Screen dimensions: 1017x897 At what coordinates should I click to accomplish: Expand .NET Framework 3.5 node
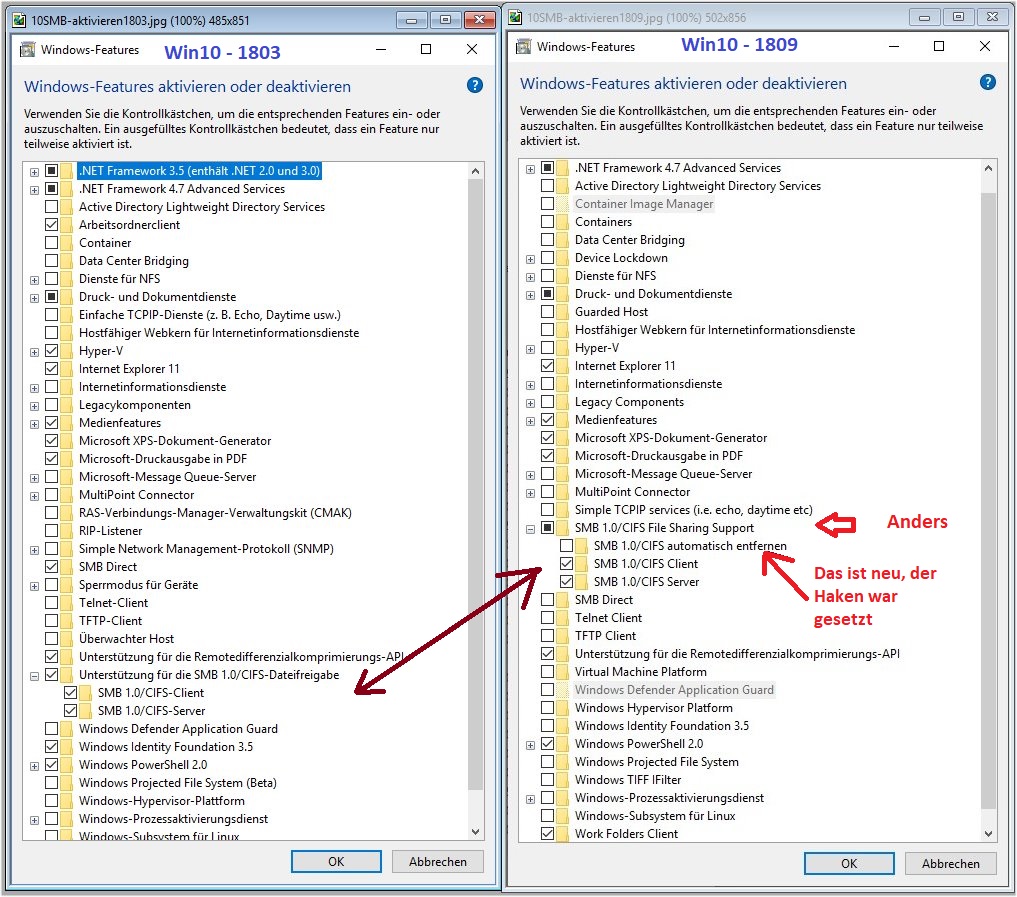pos(34,172)
